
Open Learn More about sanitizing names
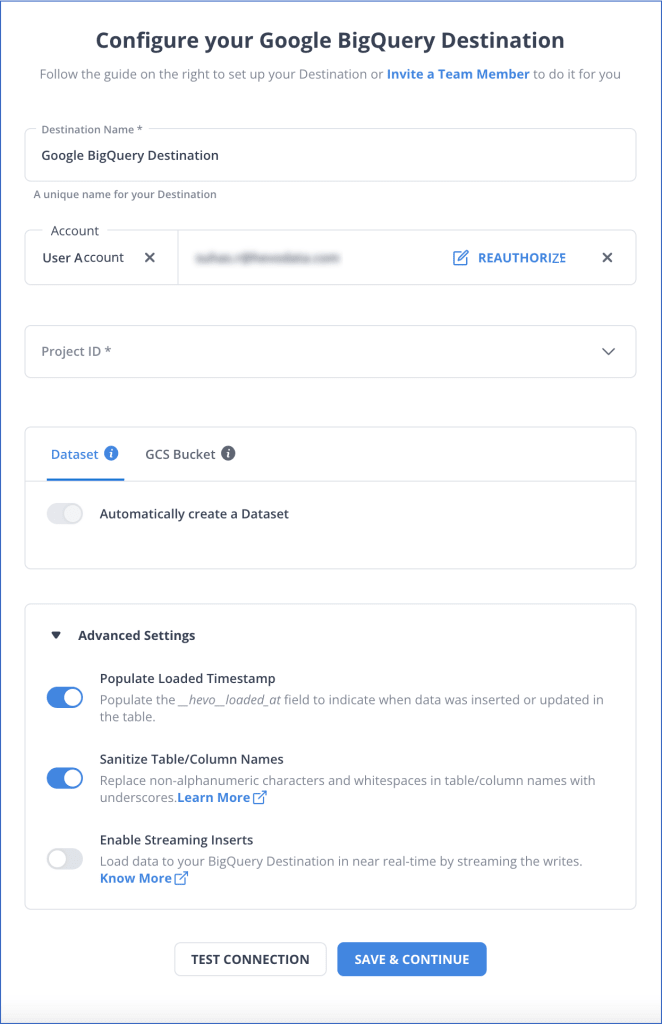[x=213, y=797]
